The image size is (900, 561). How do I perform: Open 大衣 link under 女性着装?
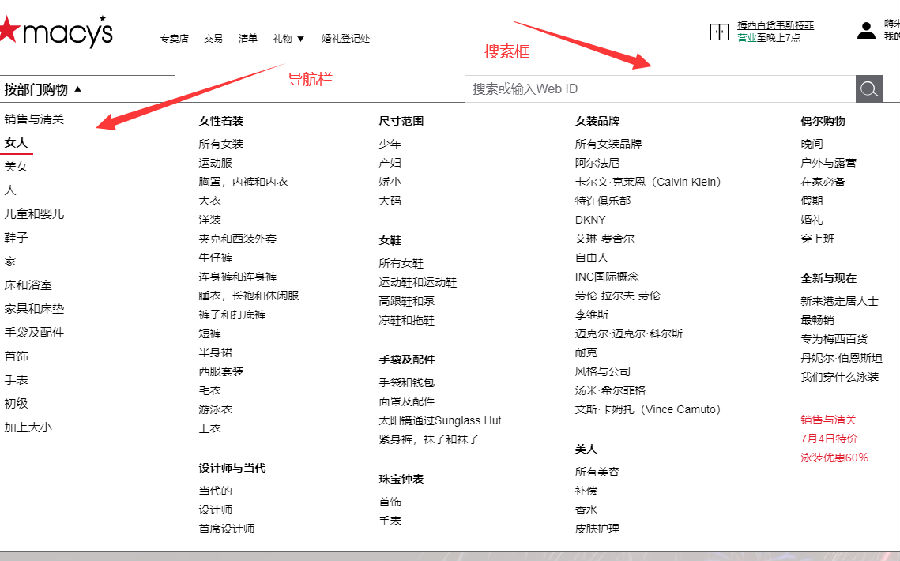point(210,200)
